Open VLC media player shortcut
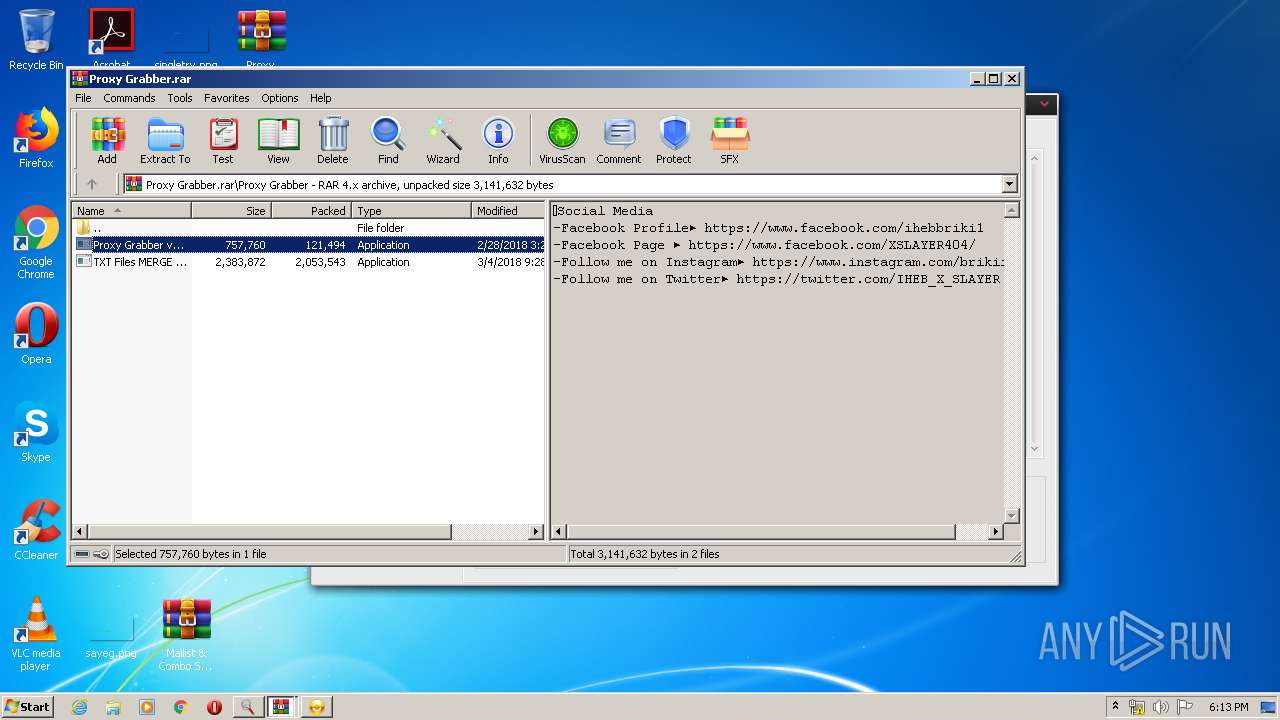The image size is (1280, 720). [36, 634]
